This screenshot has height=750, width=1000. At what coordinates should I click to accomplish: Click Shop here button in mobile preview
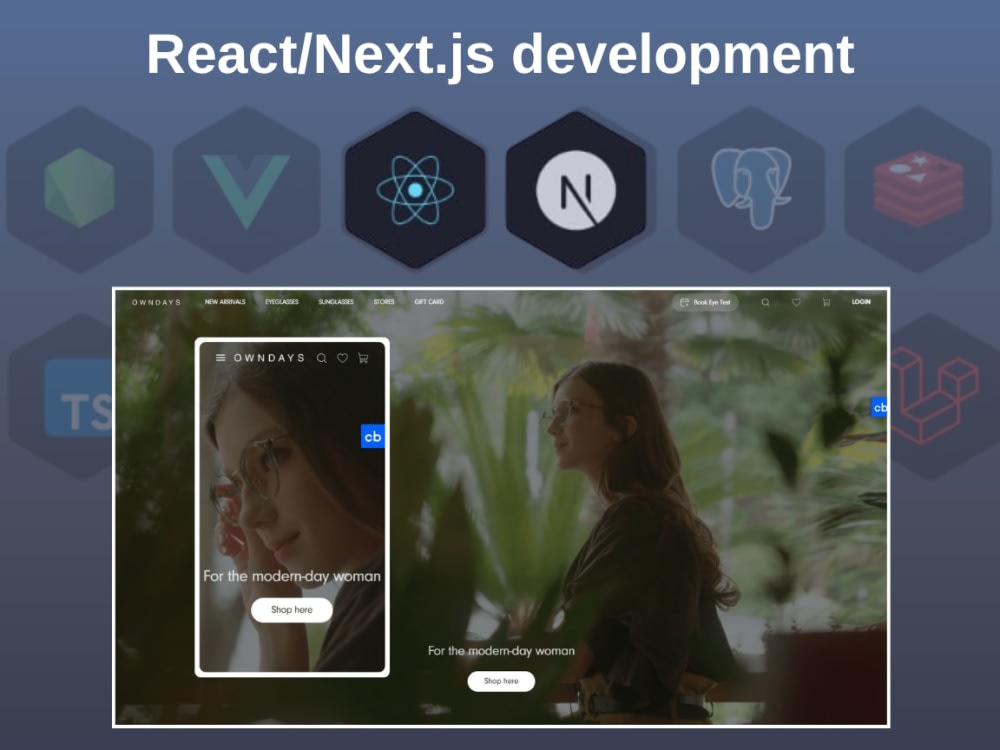291,610
